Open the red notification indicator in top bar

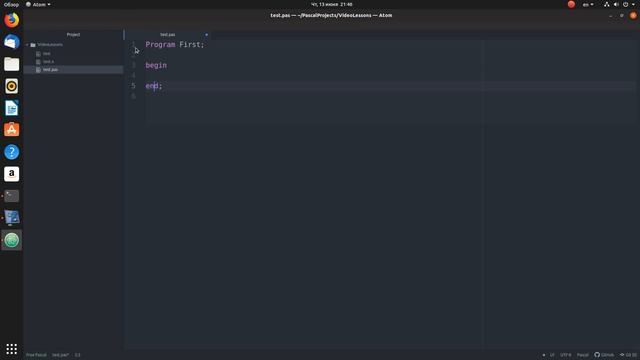[x=571, y=4]
